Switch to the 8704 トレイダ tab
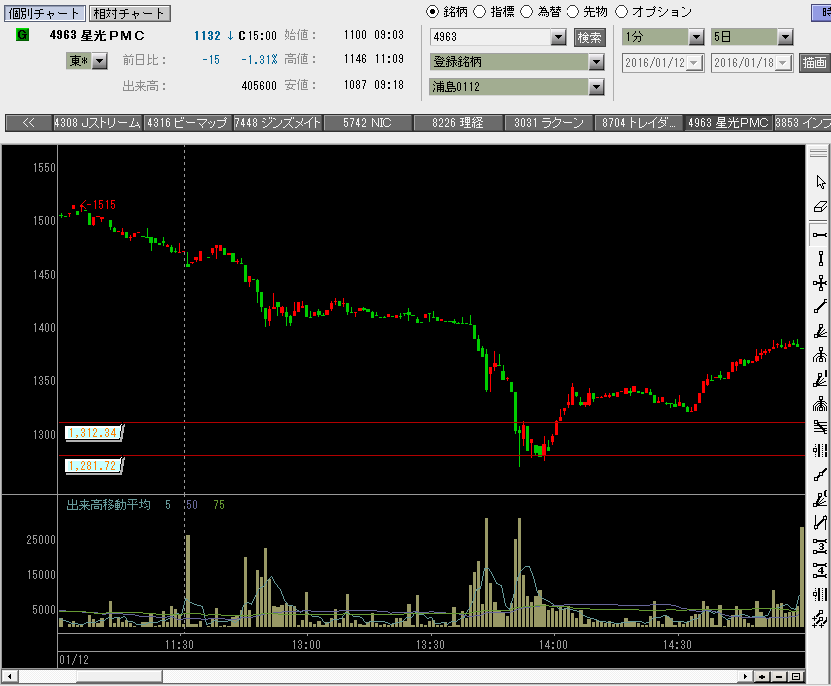Viewport: 831px width, 686px height. (639, 123)
